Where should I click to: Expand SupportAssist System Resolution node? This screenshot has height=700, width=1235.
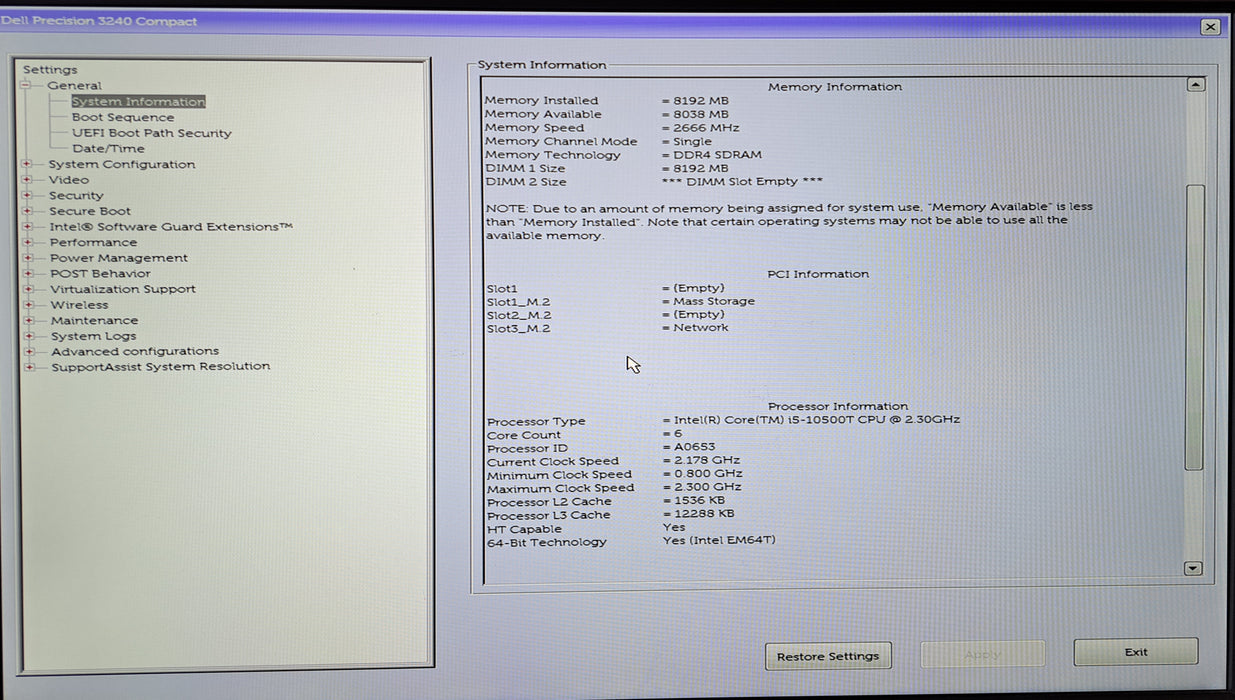tap(29, 367)
